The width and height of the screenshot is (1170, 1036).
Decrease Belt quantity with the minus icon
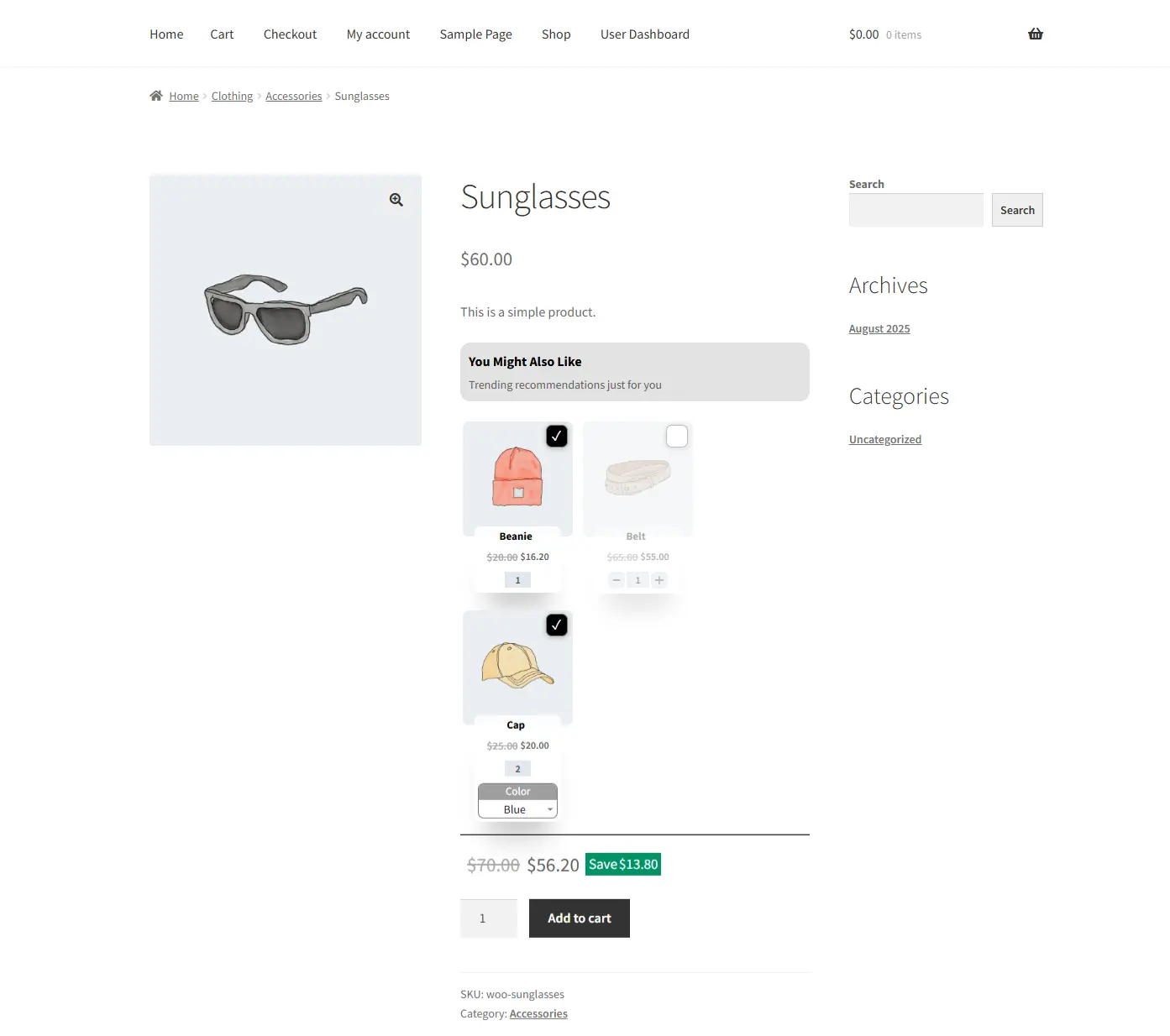[x=616, y=579]
